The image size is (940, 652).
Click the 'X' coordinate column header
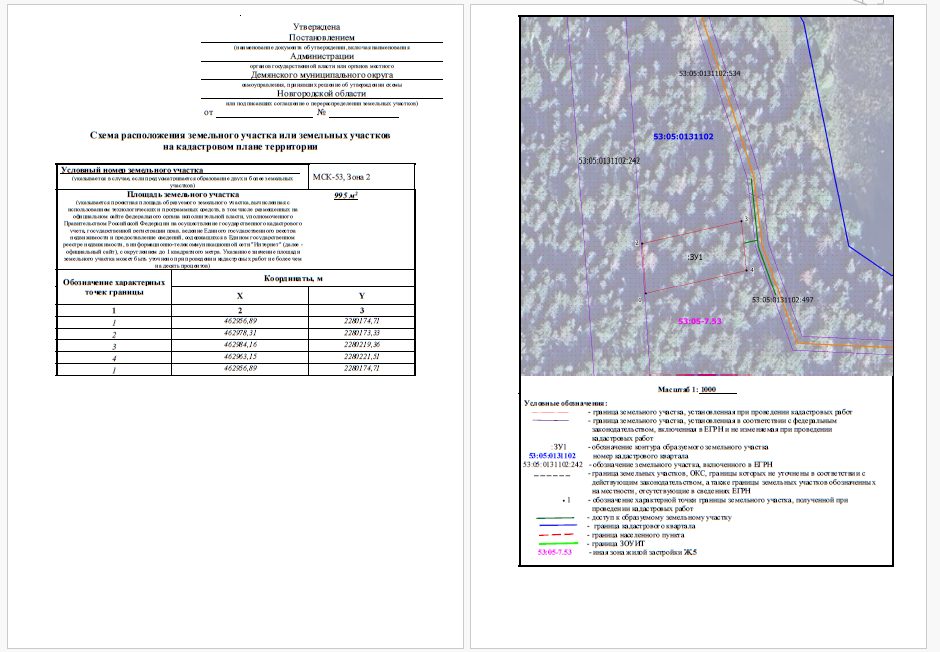240,296
